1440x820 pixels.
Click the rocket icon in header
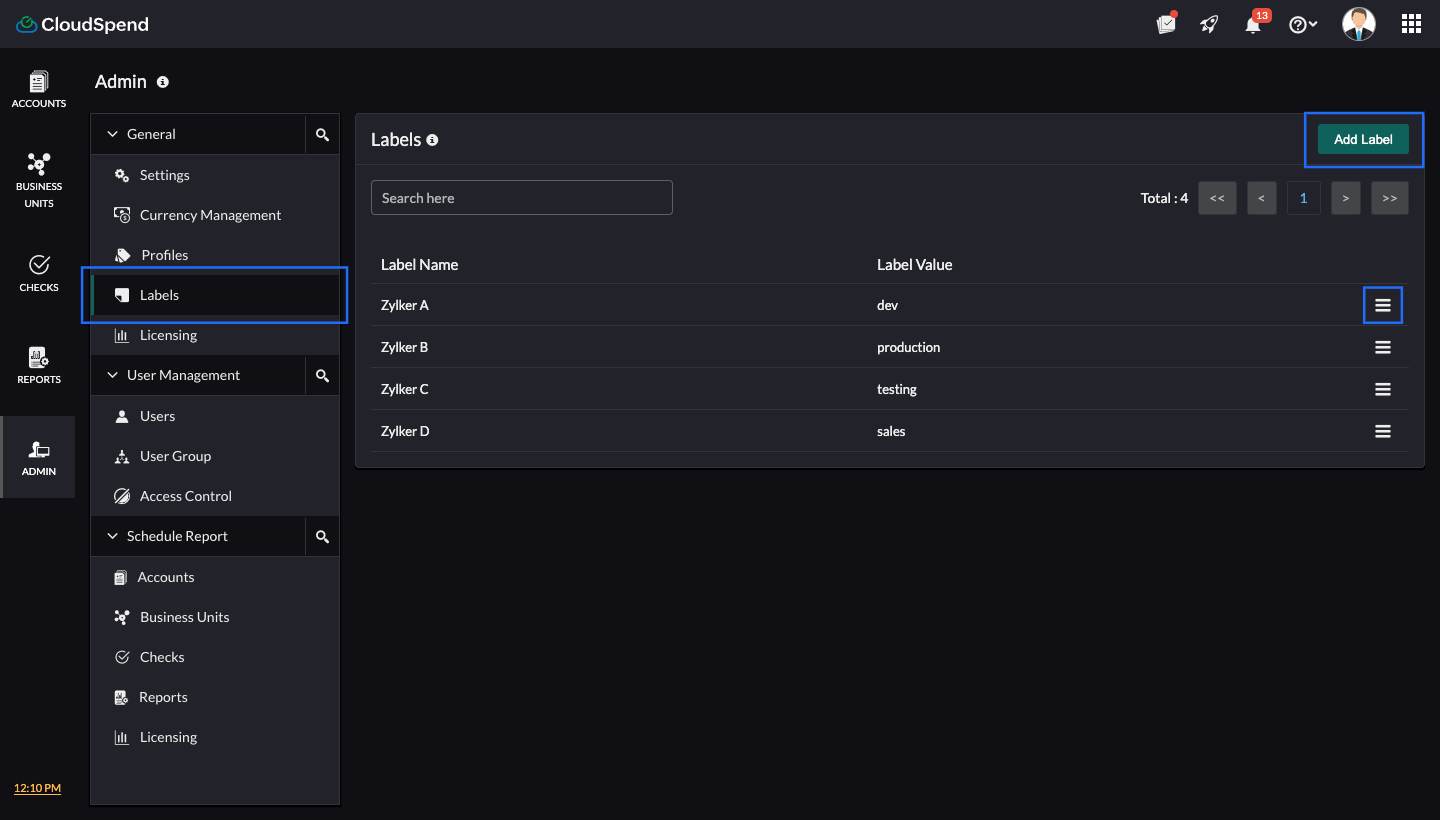coord(1209,25)
